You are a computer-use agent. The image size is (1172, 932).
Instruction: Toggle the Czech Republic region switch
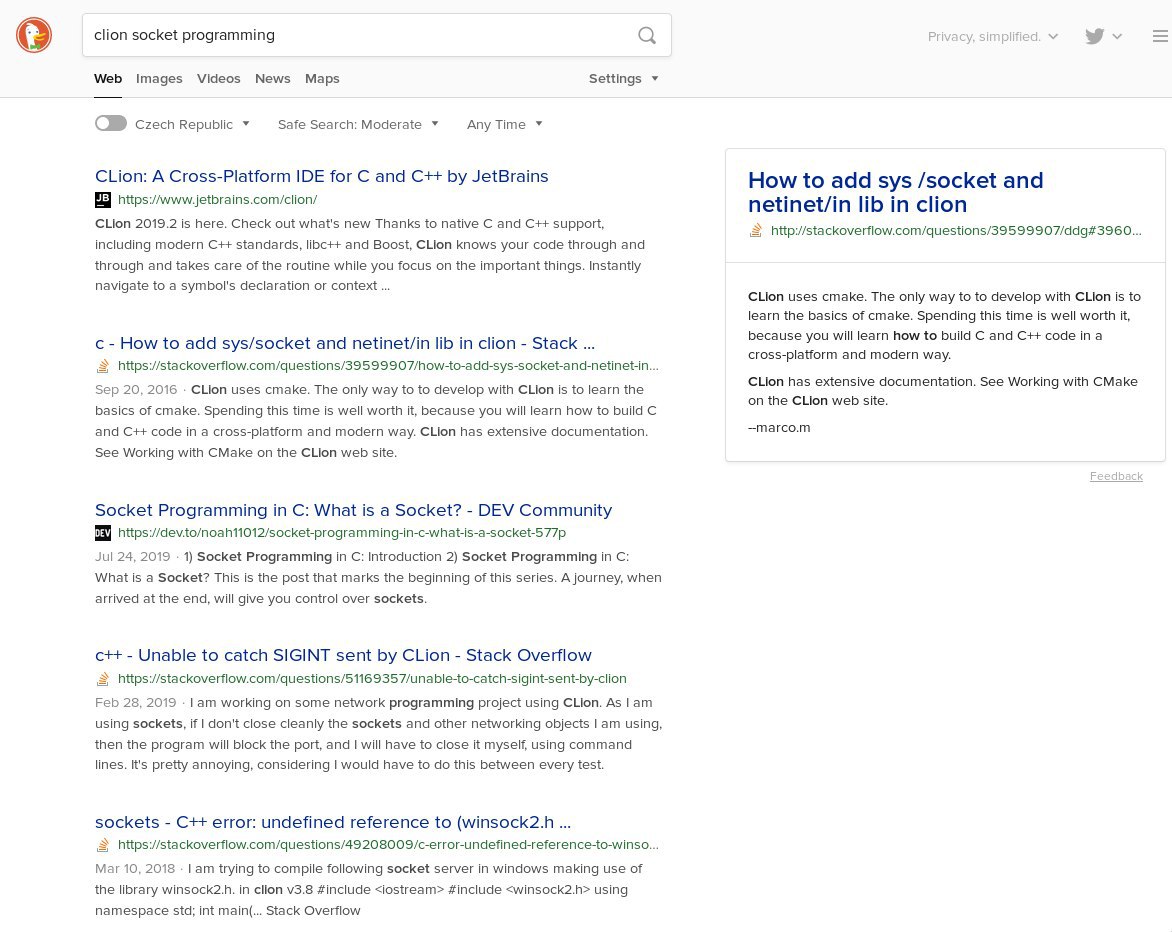click(x=111, y=123)
